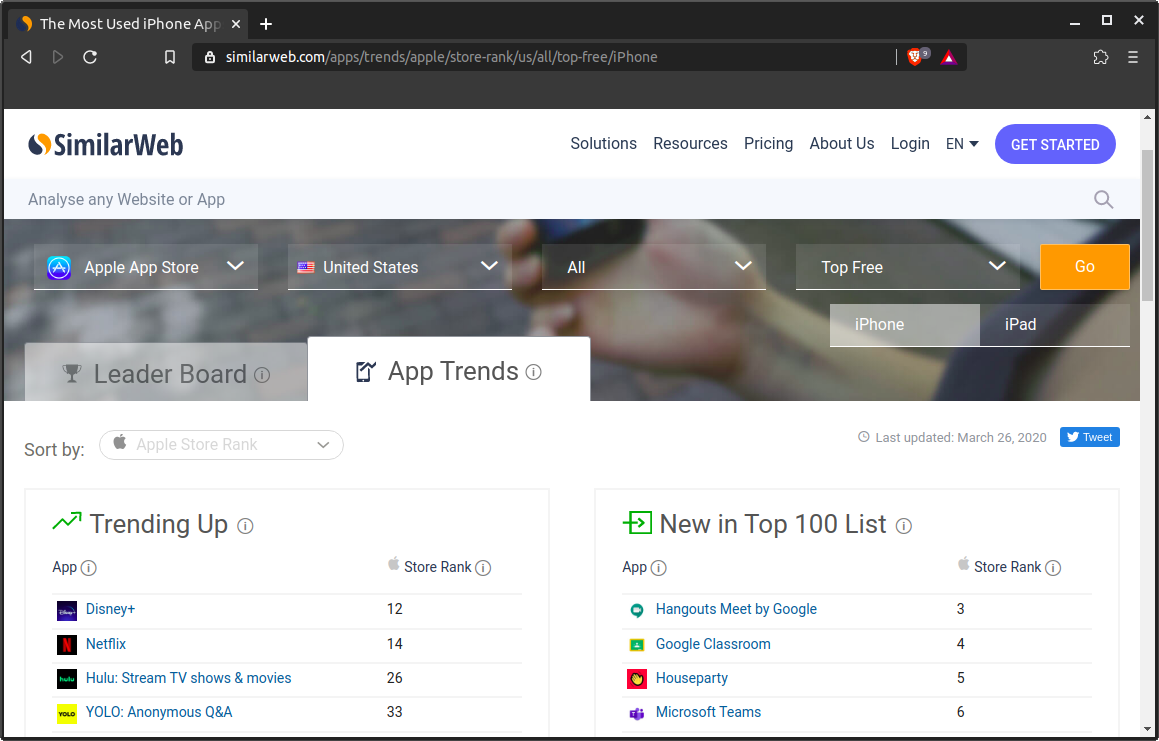Go back with the browser back arrow

[27, 57]
